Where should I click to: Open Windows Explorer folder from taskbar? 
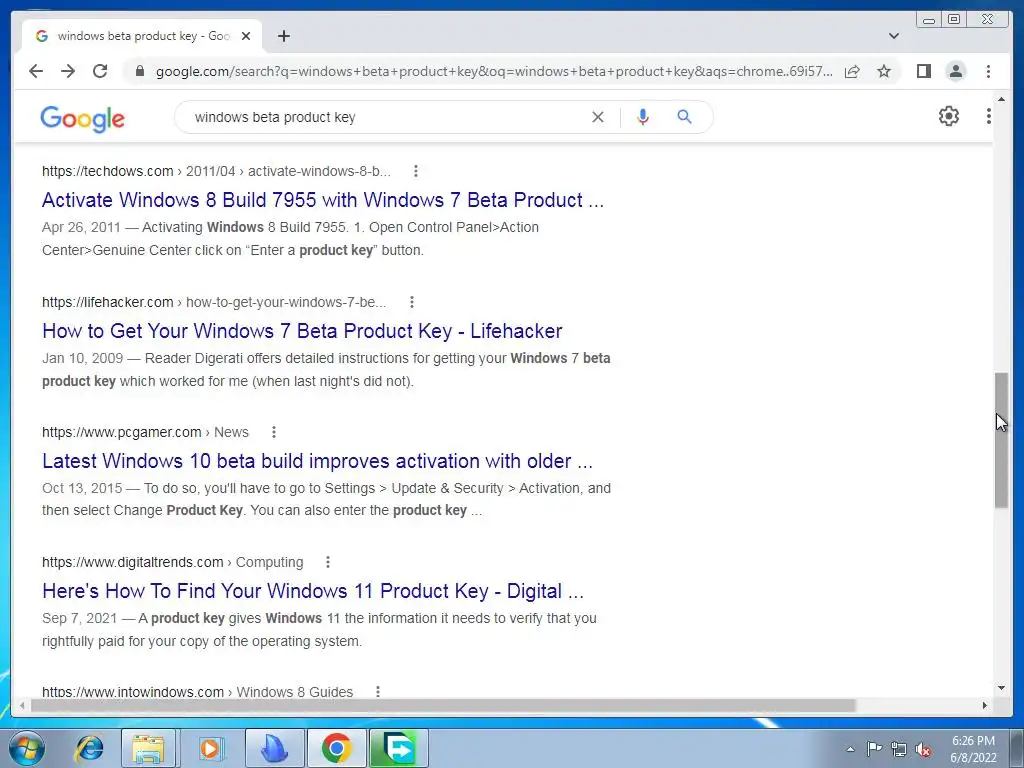pos(148,748)
